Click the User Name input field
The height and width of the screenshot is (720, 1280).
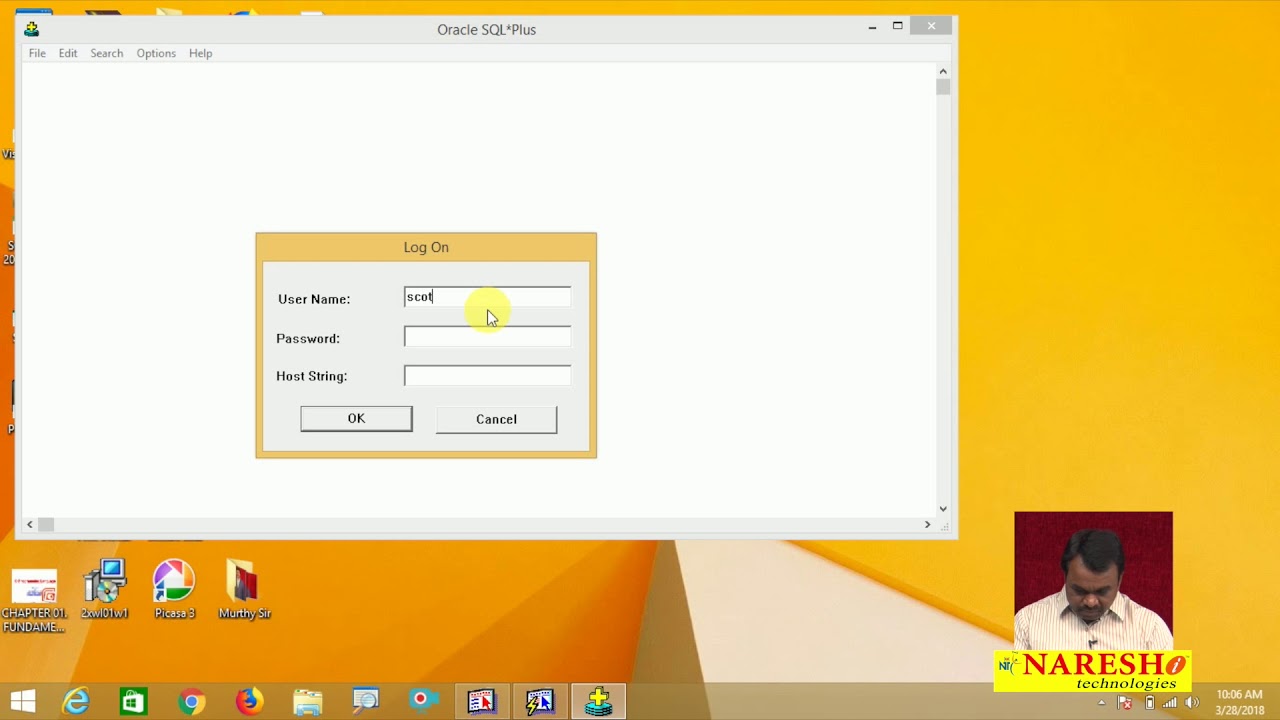coord(487,297)
